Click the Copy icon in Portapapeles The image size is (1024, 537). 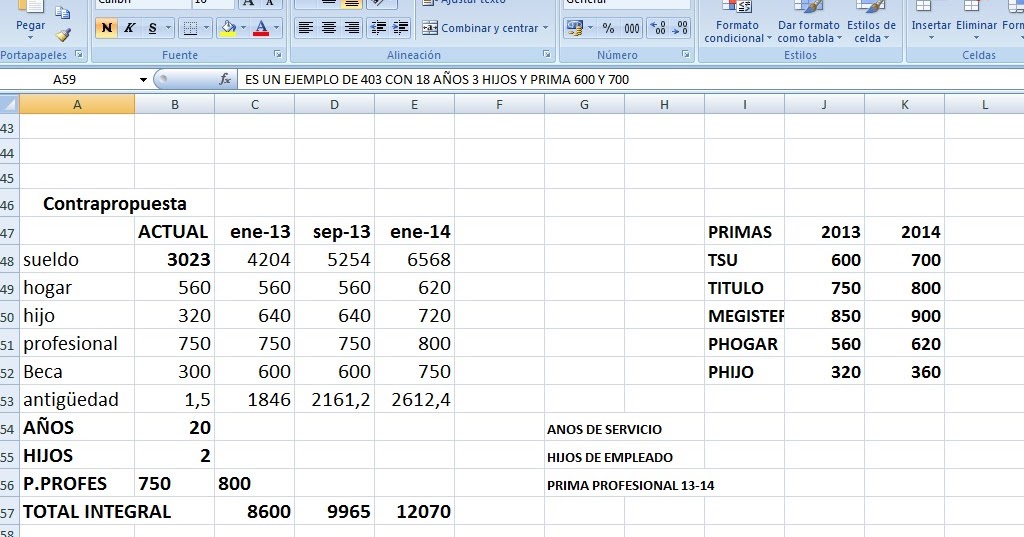[x=63, y=12]
